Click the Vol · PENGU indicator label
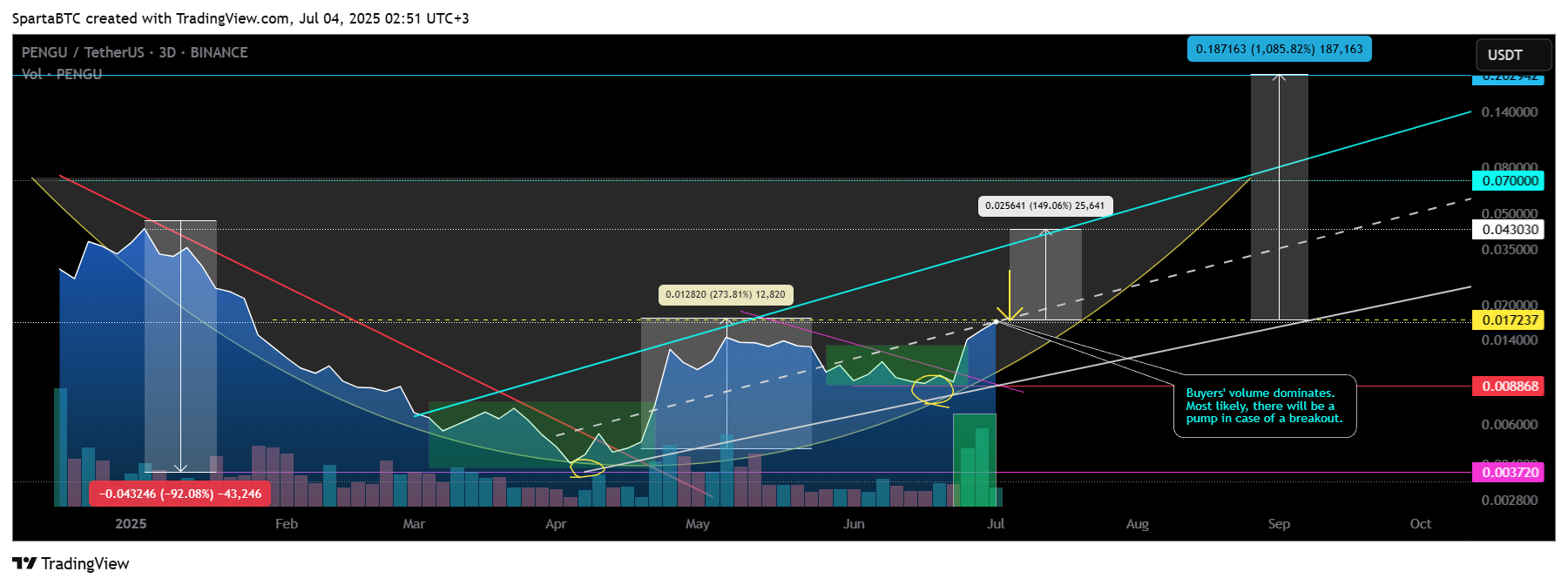Viewport: 1568px width, 585px height. [x=62, y=74]
